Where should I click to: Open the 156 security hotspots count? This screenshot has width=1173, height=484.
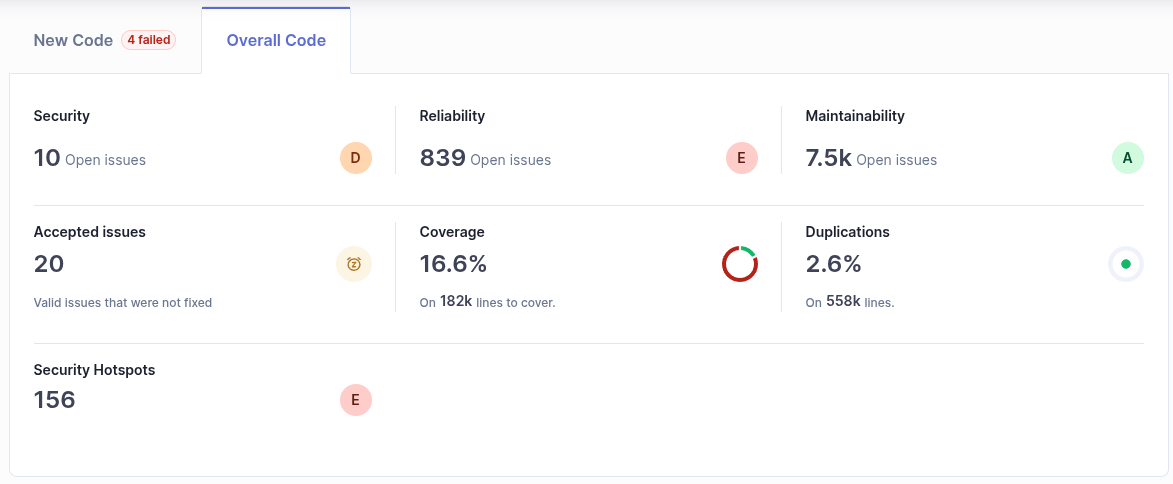click(x=55, y=400)
